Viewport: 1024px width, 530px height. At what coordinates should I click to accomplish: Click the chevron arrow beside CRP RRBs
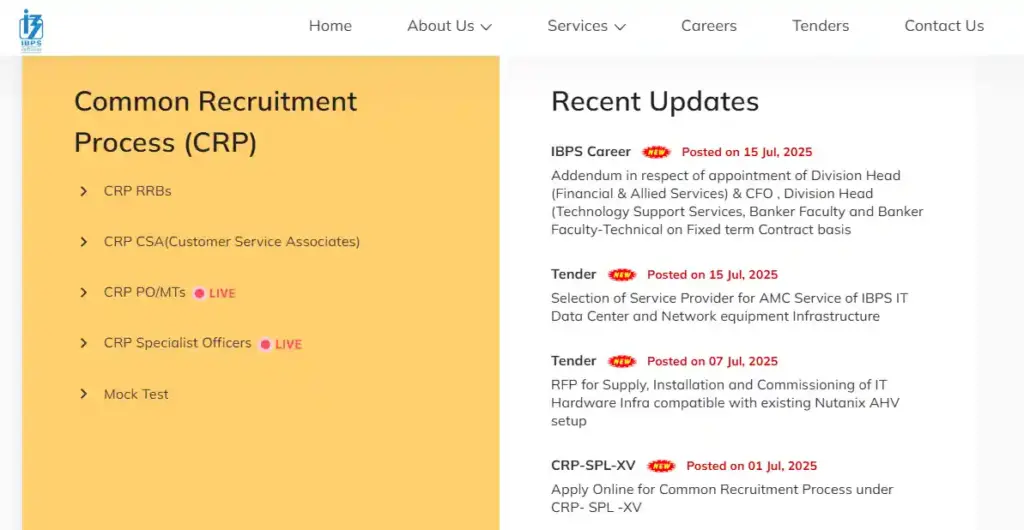click(84, 191)
